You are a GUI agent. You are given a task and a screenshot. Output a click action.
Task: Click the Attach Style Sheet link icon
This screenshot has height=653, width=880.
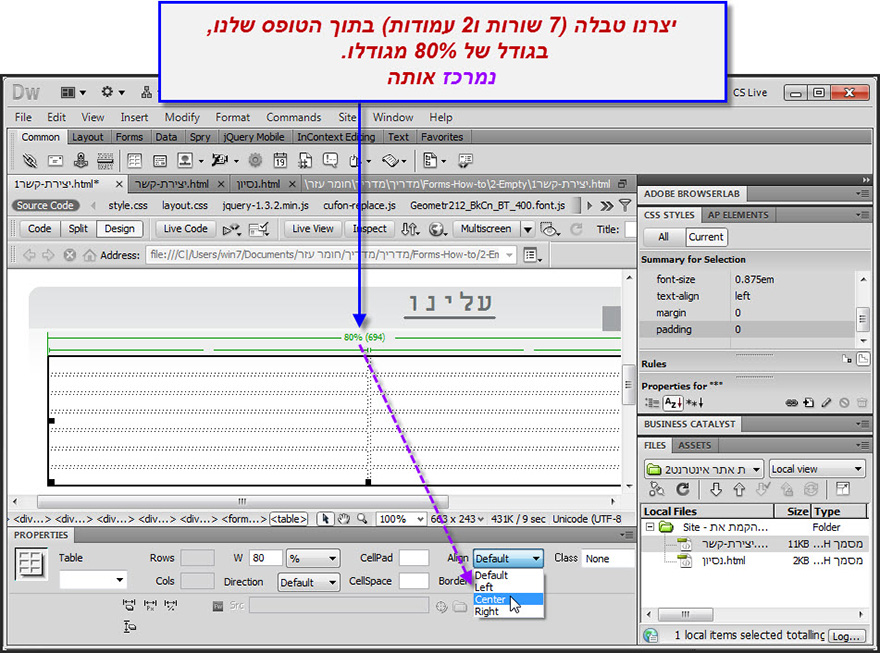click(792, 403)
